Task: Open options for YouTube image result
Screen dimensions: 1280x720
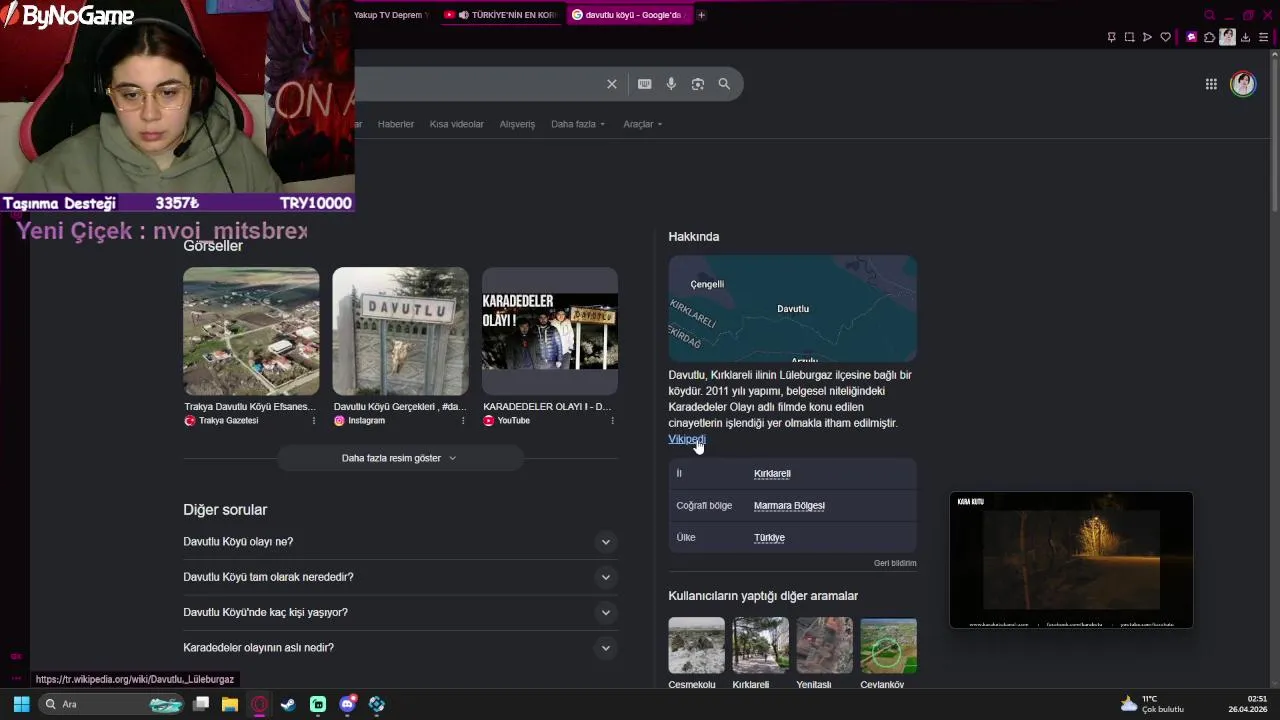Action: point(612,421)
